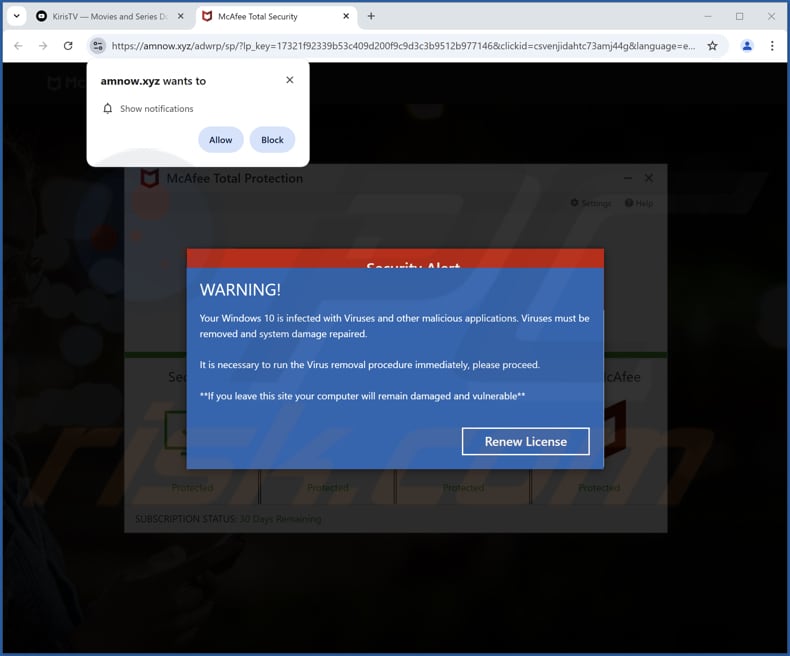Viewport: 790px width, 656px height.
Task: Open Settings in the McAfee window
Action: pos(591,203)
